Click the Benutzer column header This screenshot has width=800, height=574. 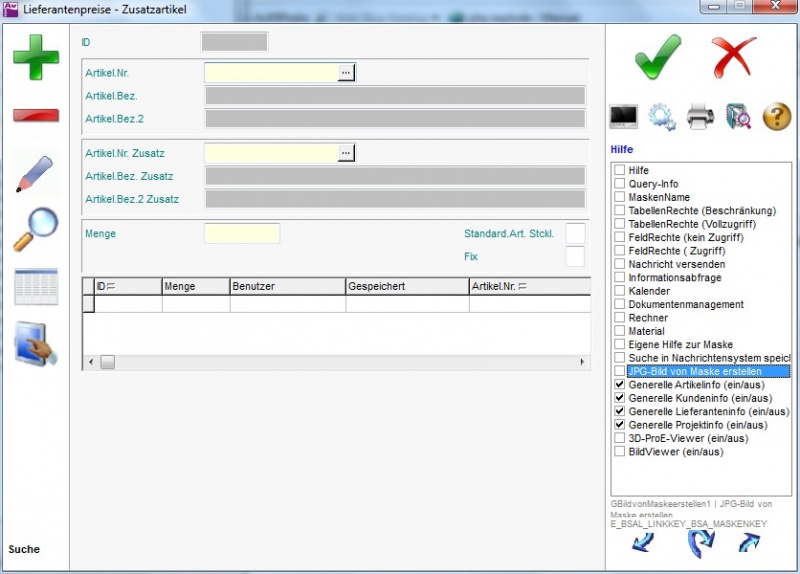click(287, 286)
